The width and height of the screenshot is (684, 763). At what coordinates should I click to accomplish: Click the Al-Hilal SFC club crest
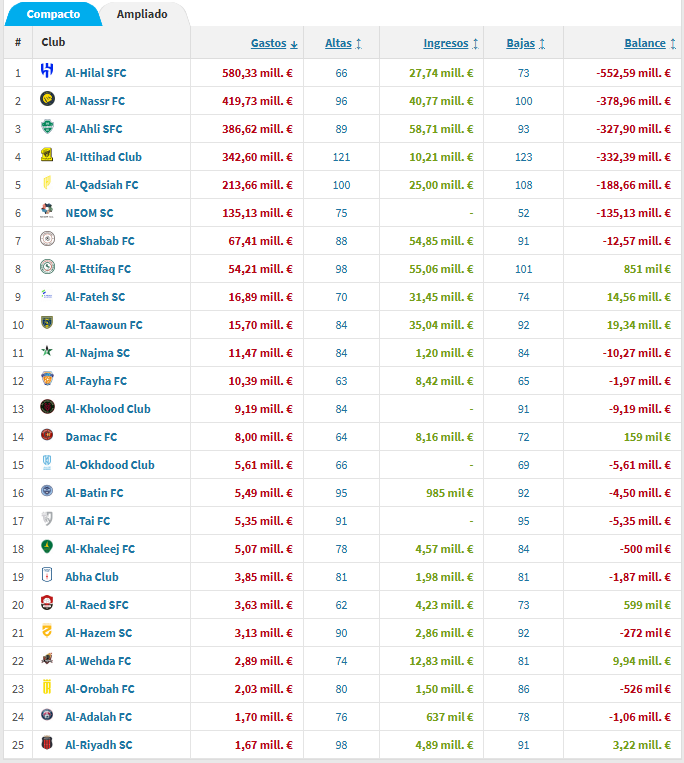click(x=47, y=71)
